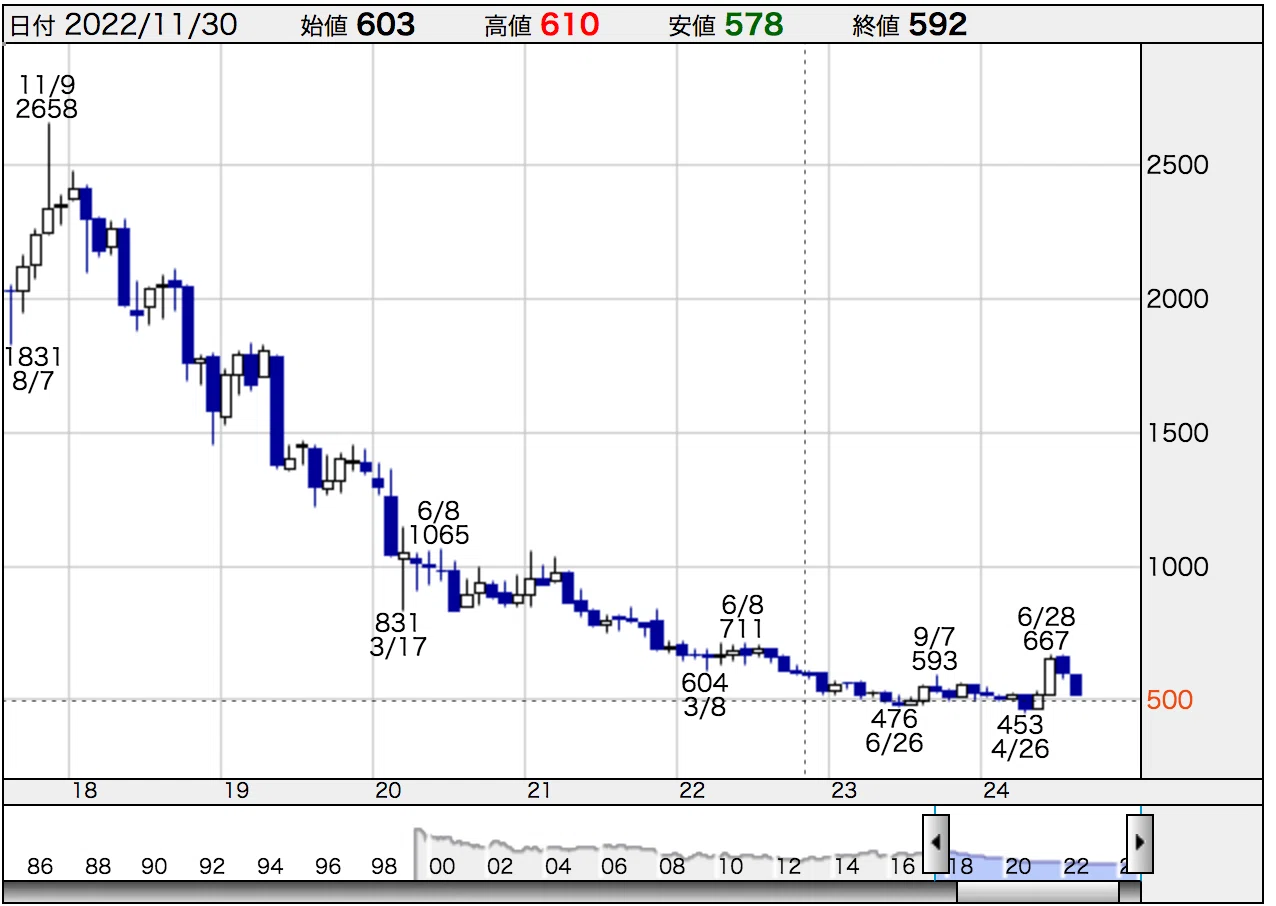Click the red 高値 high price 610
The image size is (1276, 906).
tap(570, 25)
